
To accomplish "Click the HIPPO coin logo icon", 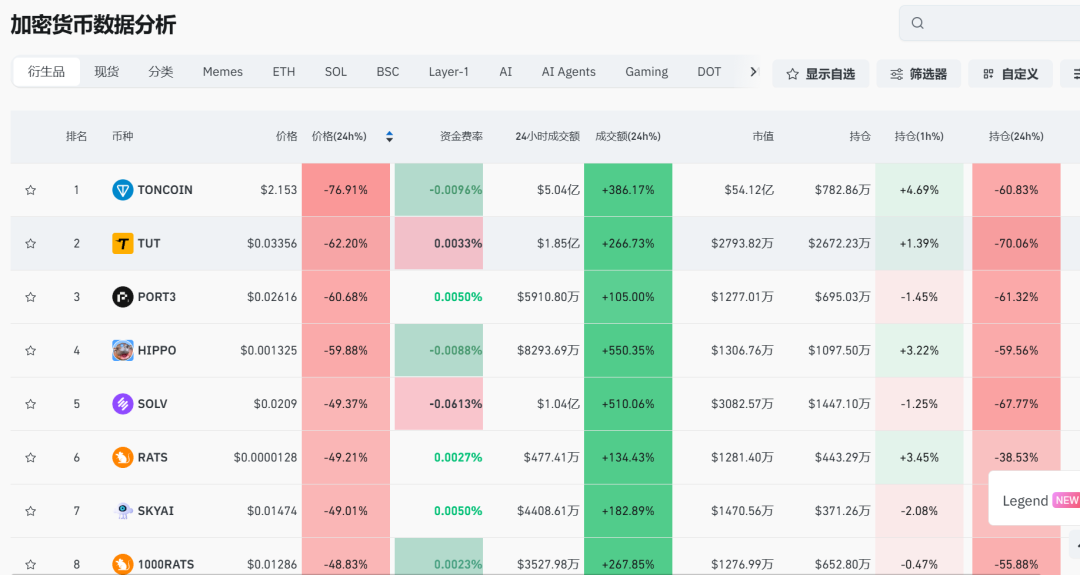I will point(122,350).
